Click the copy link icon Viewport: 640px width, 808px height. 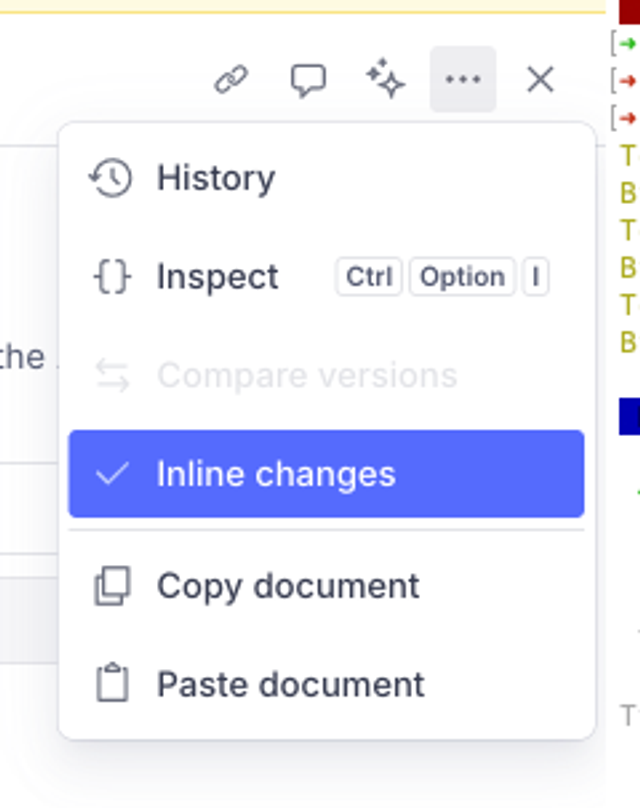[x=232, y=77]
